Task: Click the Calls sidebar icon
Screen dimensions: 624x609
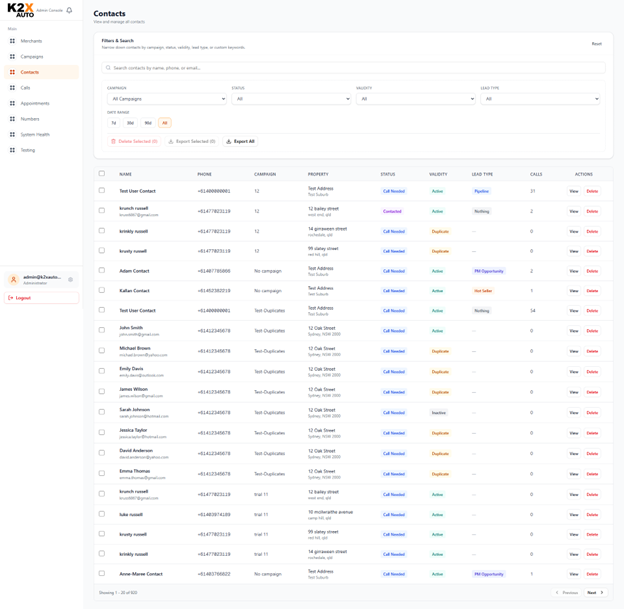Action: coord(12,88)
